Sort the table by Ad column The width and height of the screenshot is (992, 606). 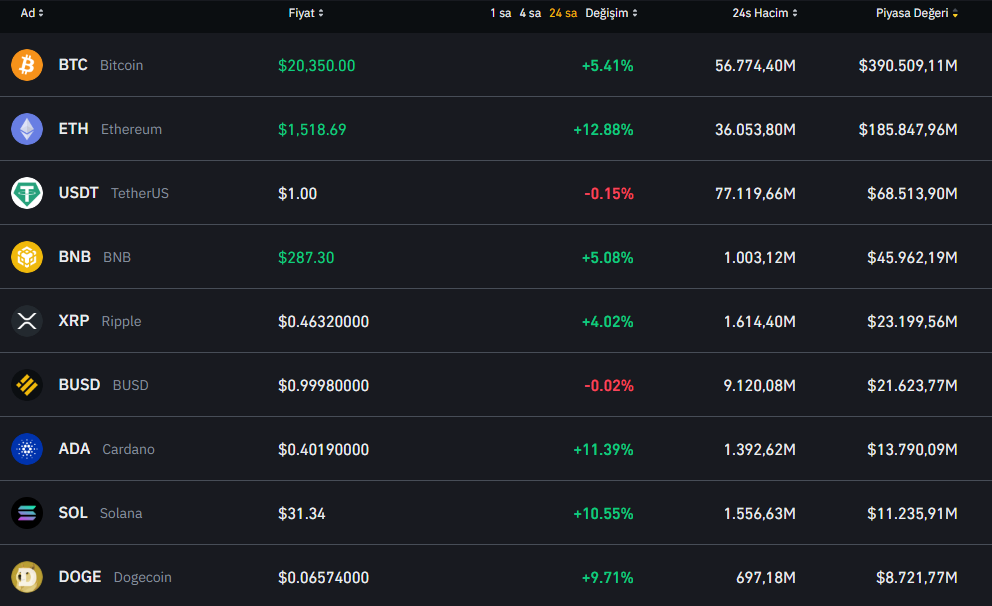coord(32,13)
